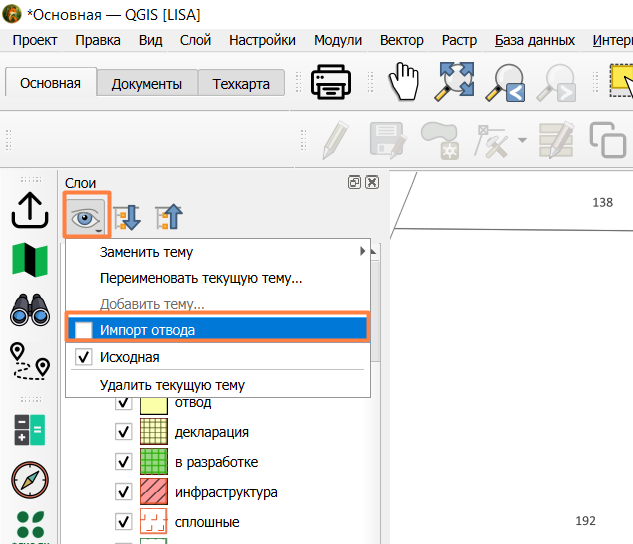Toggle visibility of the декларация layer

tap(124, 432)
